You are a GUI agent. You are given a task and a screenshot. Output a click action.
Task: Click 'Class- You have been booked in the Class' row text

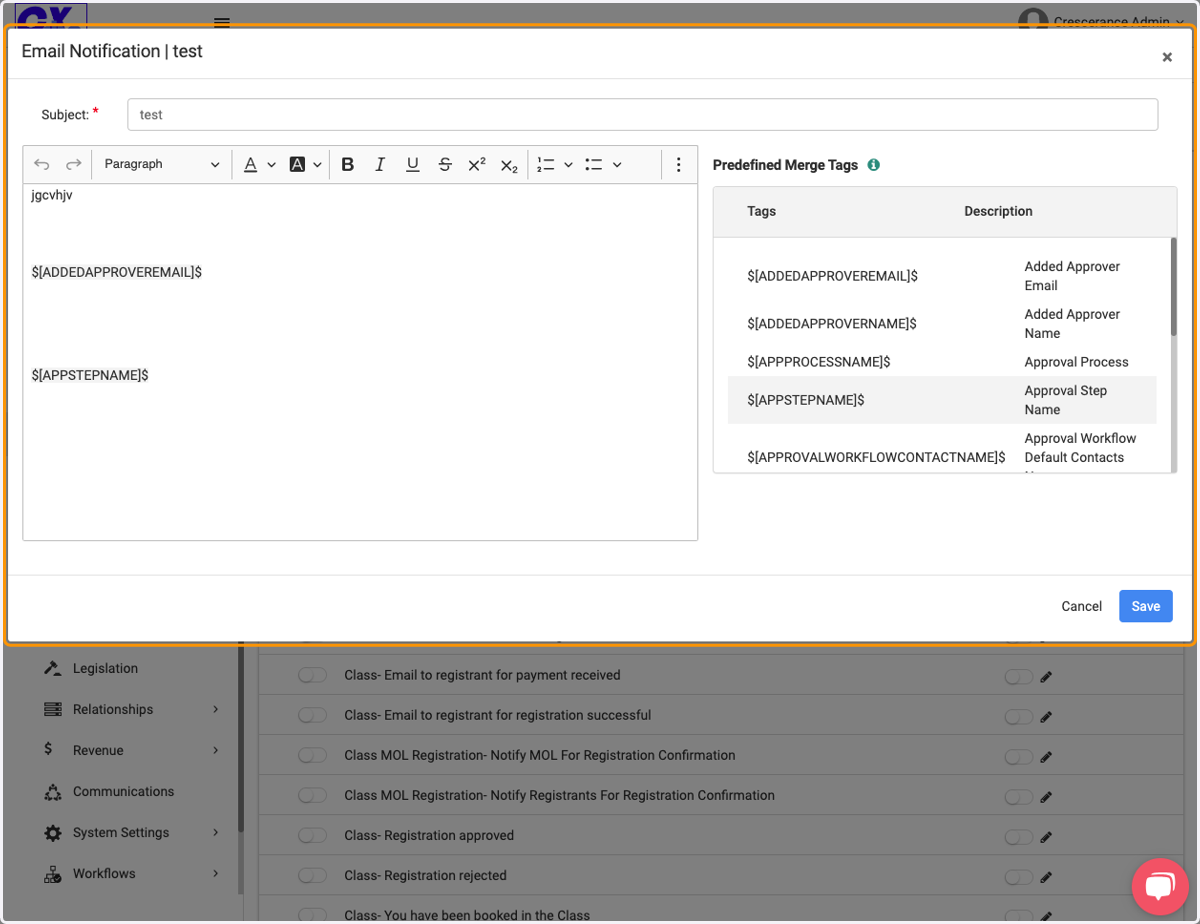click(467, 915)
